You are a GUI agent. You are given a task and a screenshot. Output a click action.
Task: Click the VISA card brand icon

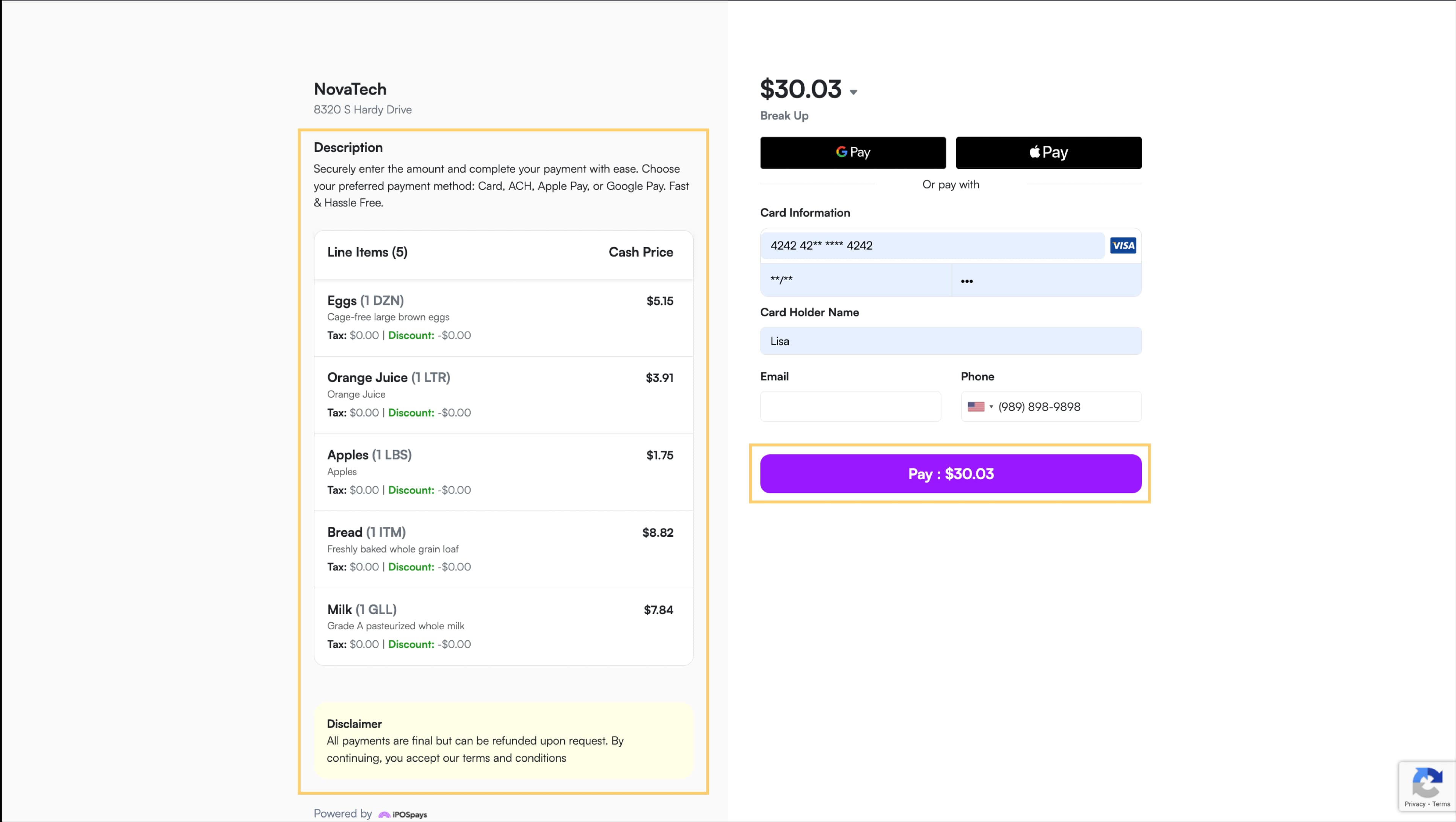pos(1122,245)
